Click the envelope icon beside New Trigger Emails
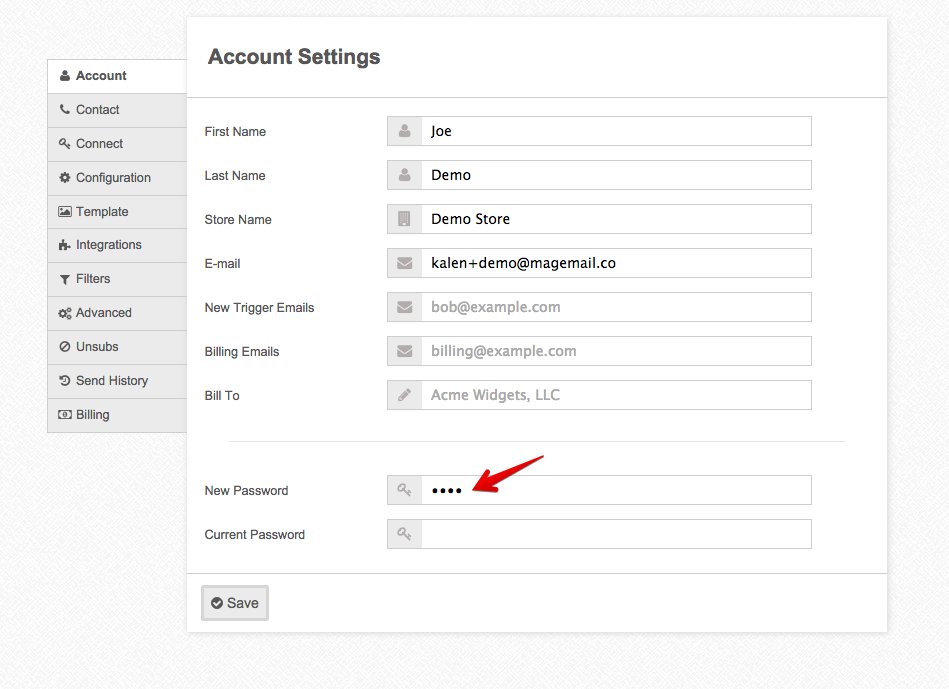949x689 pixels. [x=405, y=307]
